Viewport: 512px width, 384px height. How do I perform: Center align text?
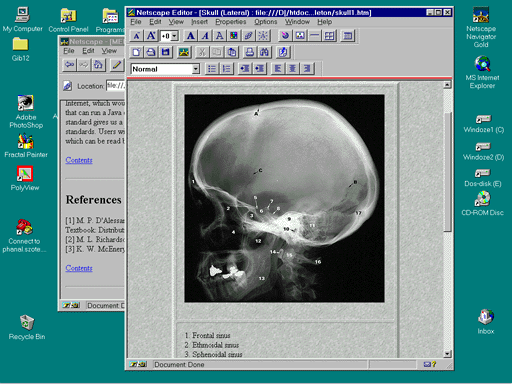click(292, 69)
